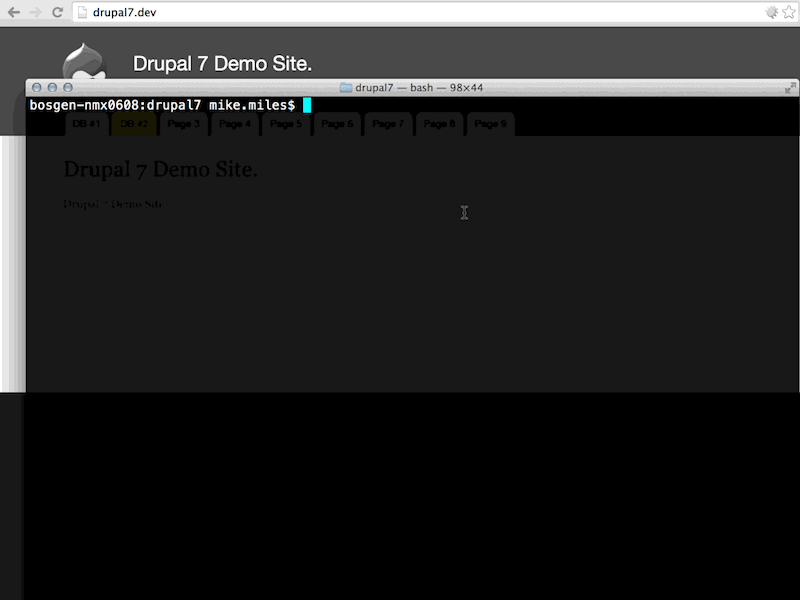Navigate forward using the forward arrow

click(x=35, y=12)
